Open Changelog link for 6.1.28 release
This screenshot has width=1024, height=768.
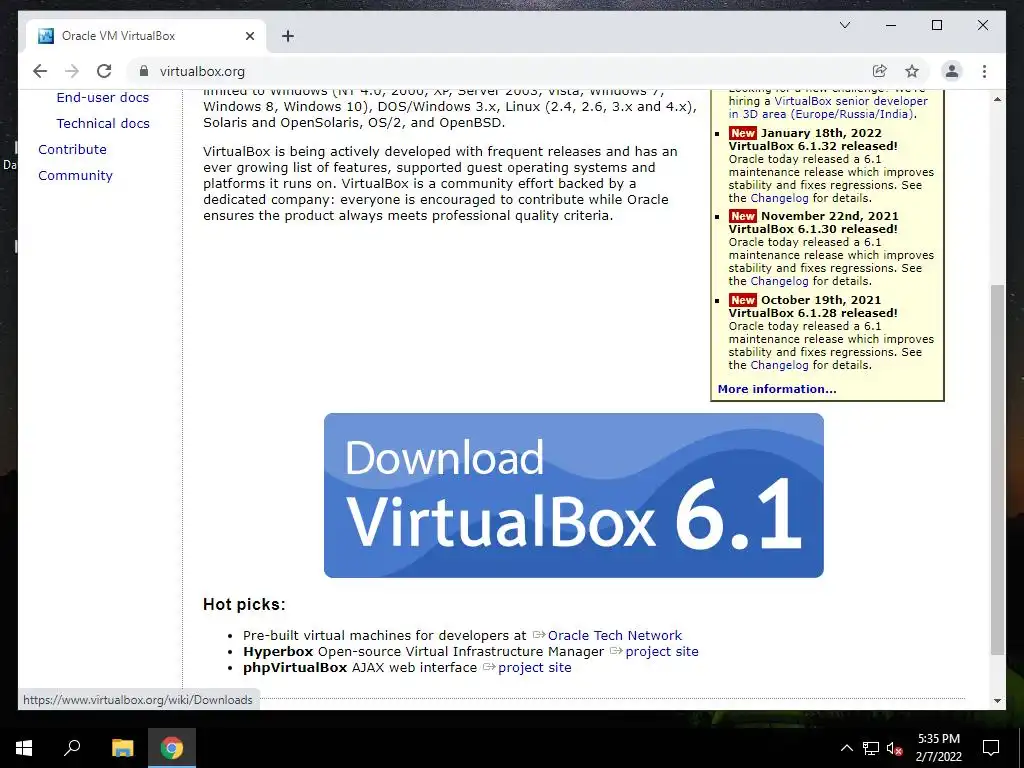[x=779, y=365]
